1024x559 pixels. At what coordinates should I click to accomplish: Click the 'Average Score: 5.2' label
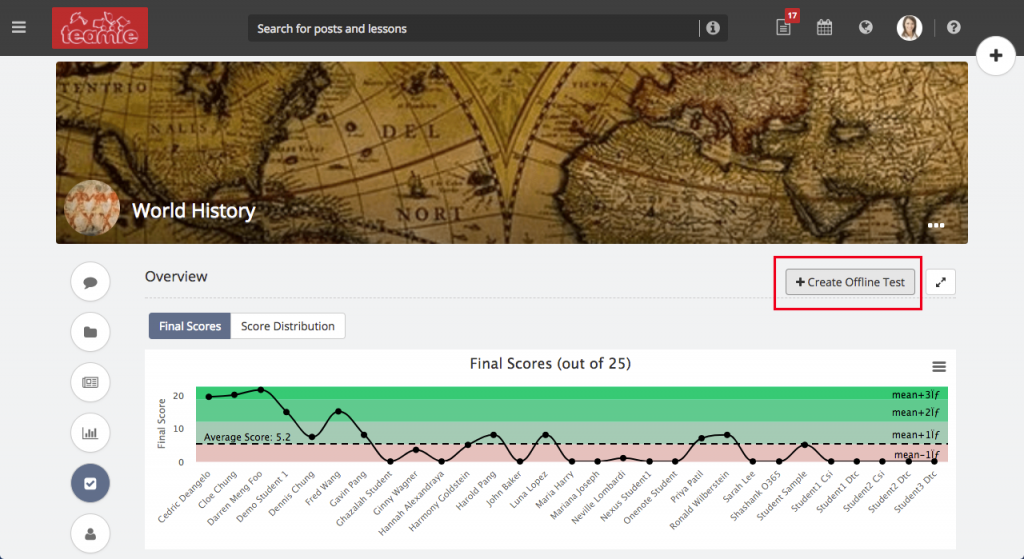(247, 437)
